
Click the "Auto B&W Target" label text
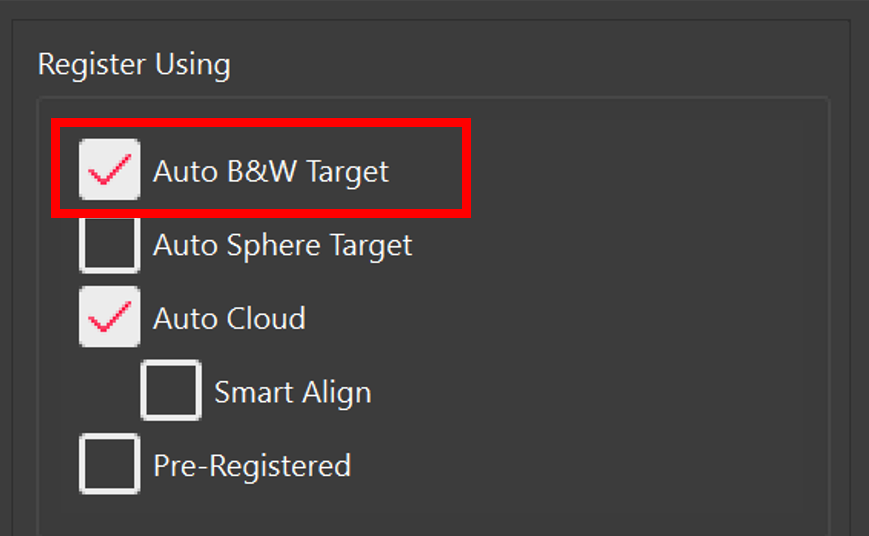270,172
